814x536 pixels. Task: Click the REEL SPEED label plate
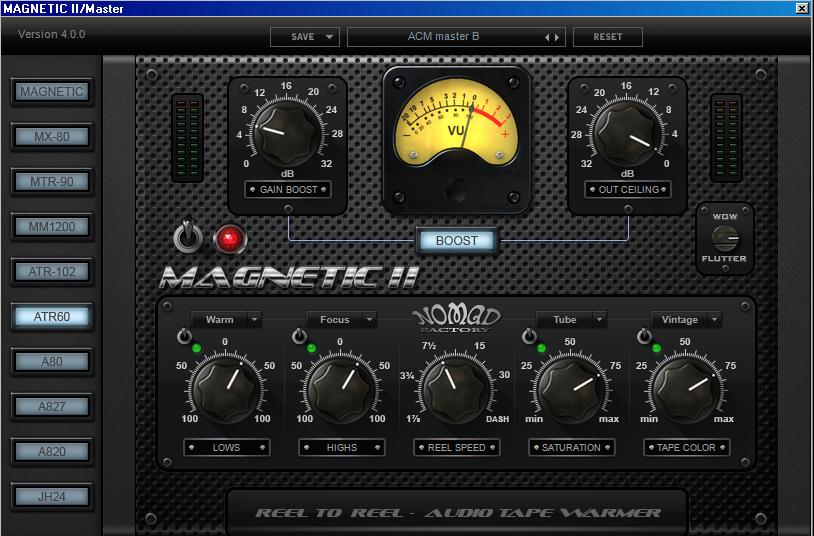tap(457, 447)
